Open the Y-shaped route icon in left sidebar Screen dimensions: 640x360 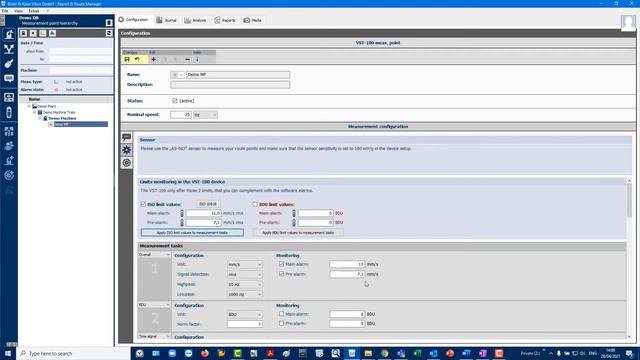coord(9,49)
